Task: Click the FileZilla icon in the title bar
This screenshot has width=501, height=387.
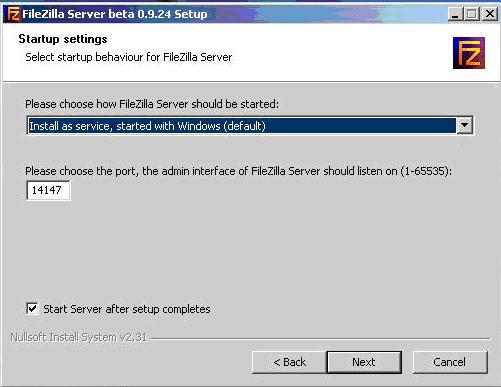Action: pyautogui.click(x=13, y=14)
